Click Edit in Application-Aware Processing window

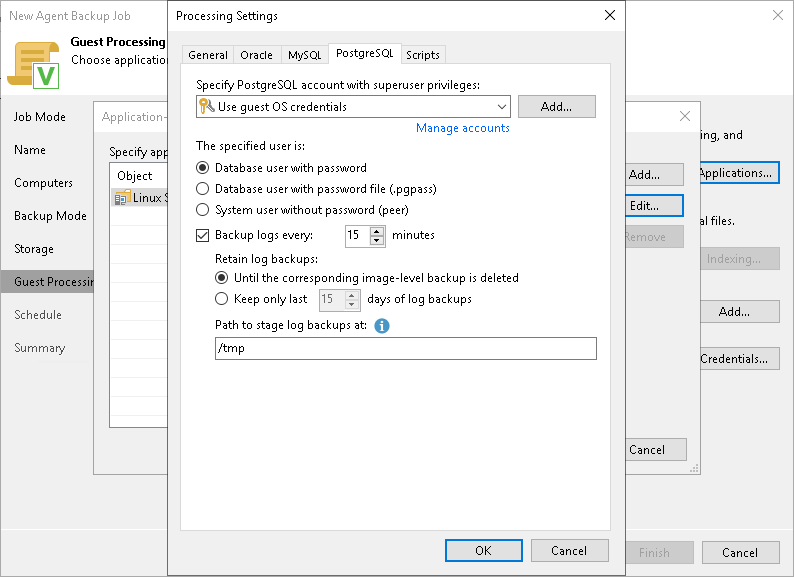click(654, 206)
